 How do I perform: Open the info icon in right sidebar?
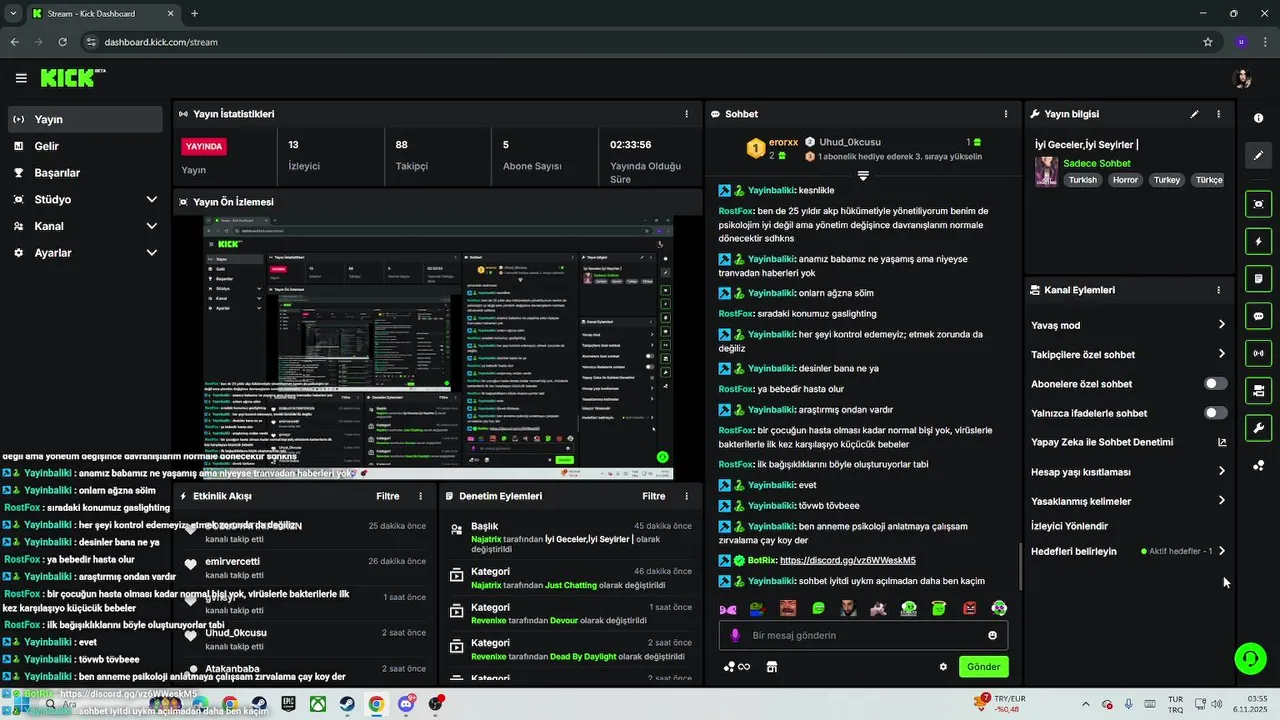(x=1258, y=118)
